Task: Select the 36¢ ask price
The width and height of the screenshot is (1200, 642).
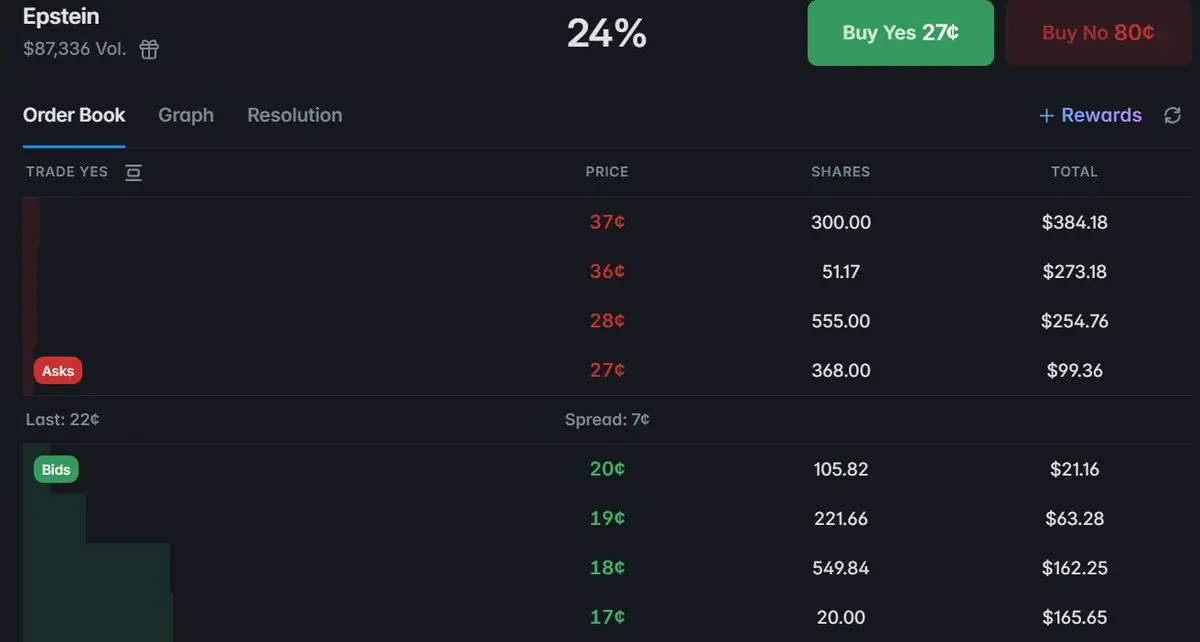Action: tap(607, 271)
